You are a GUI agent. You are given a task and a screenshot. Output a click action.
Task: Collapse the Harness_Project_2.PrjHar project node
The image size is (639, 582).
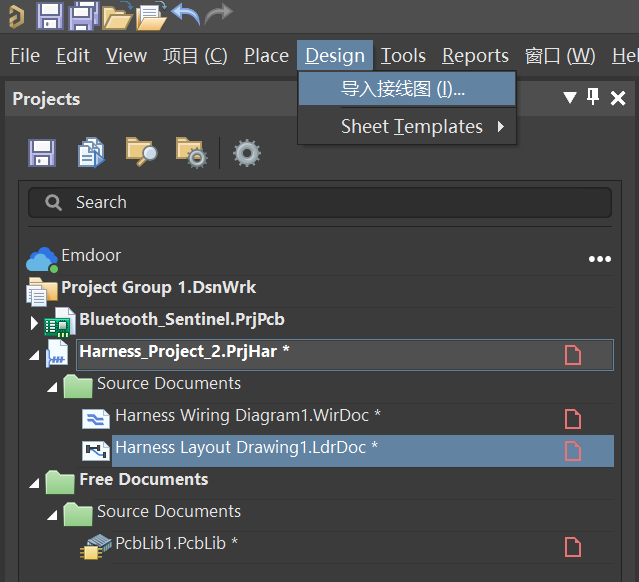35,355
